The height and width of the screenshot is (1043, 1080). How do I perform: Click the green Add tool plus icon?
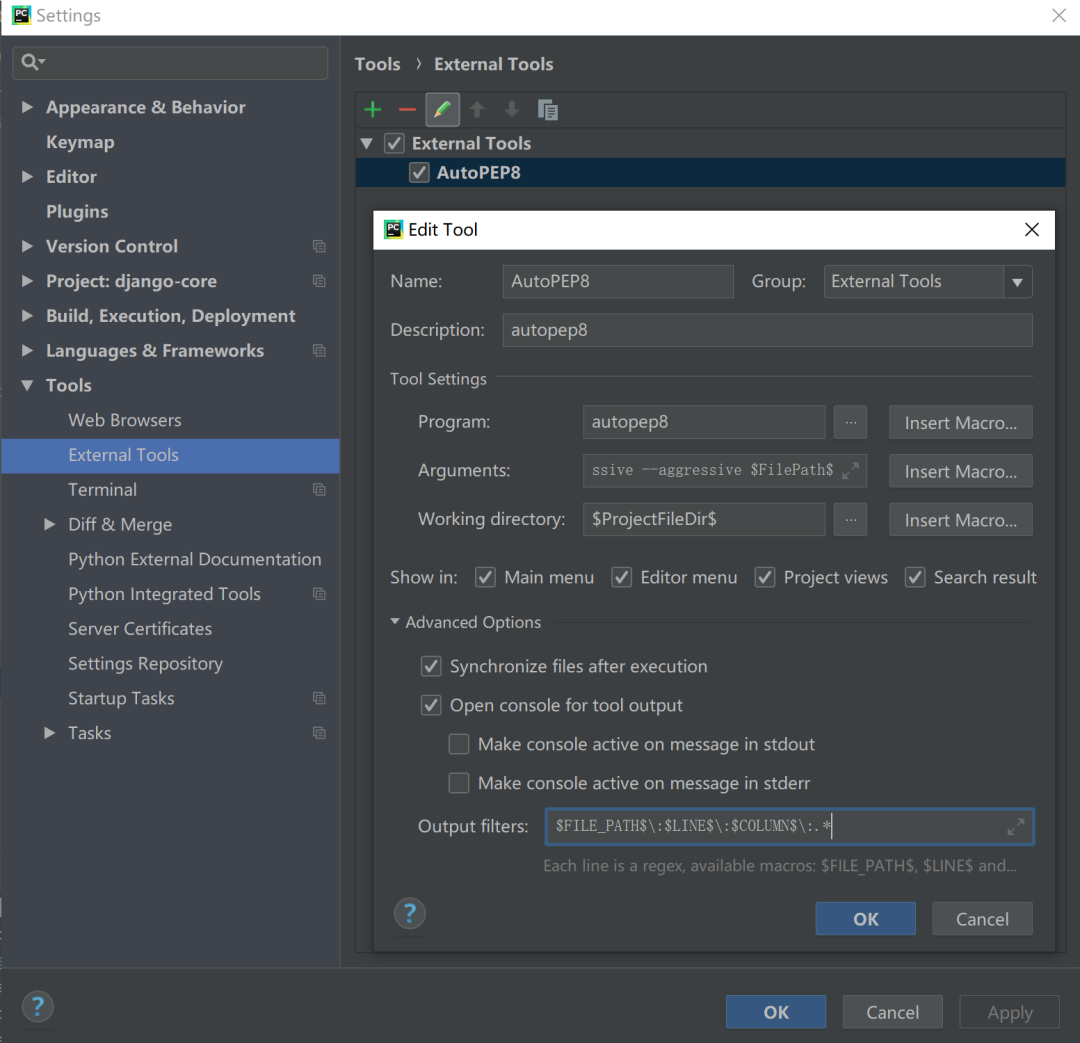(x=373, y=109)
